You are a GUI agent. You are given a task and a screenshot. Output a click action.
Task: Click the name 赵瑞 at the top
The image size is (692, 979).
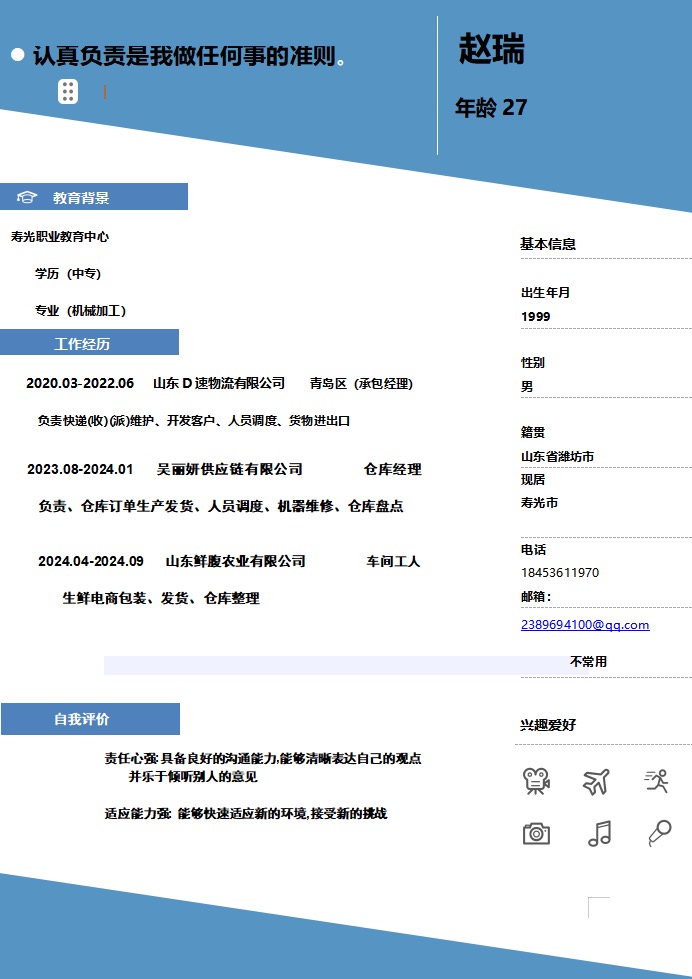coord(492,49)
